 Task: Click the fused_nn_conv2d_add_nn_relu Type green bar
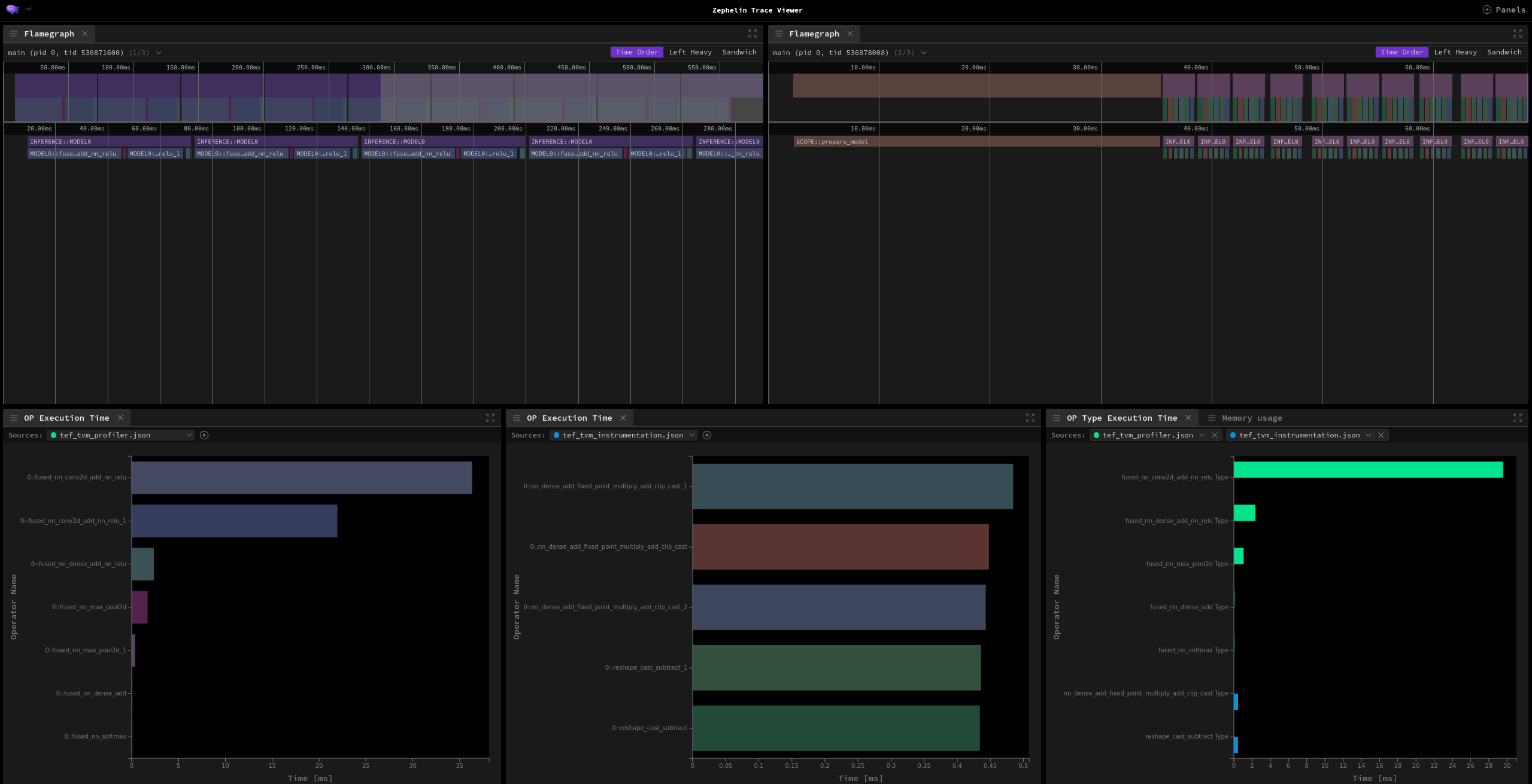point(1368,470)
